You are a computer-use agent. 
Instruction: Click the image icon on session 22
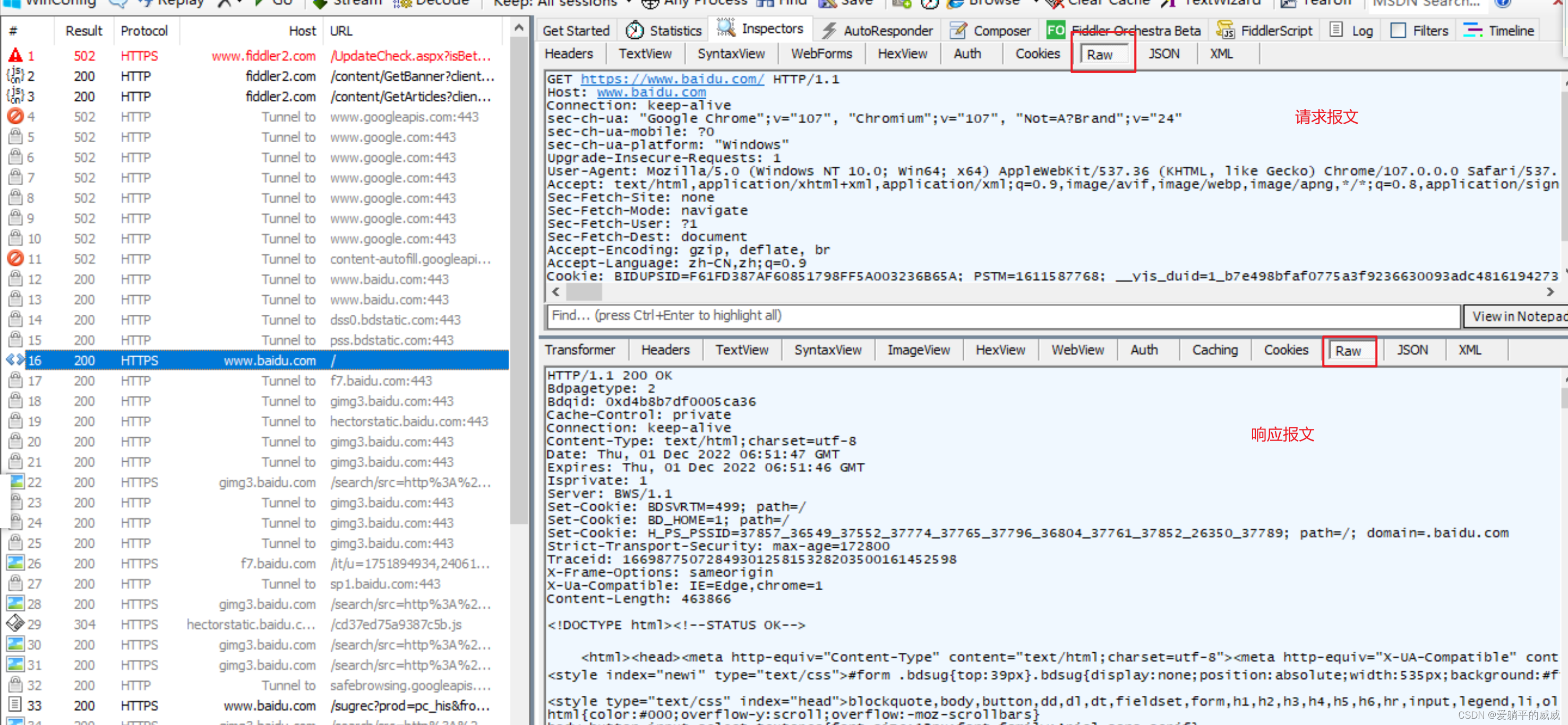tap(16, 482)
